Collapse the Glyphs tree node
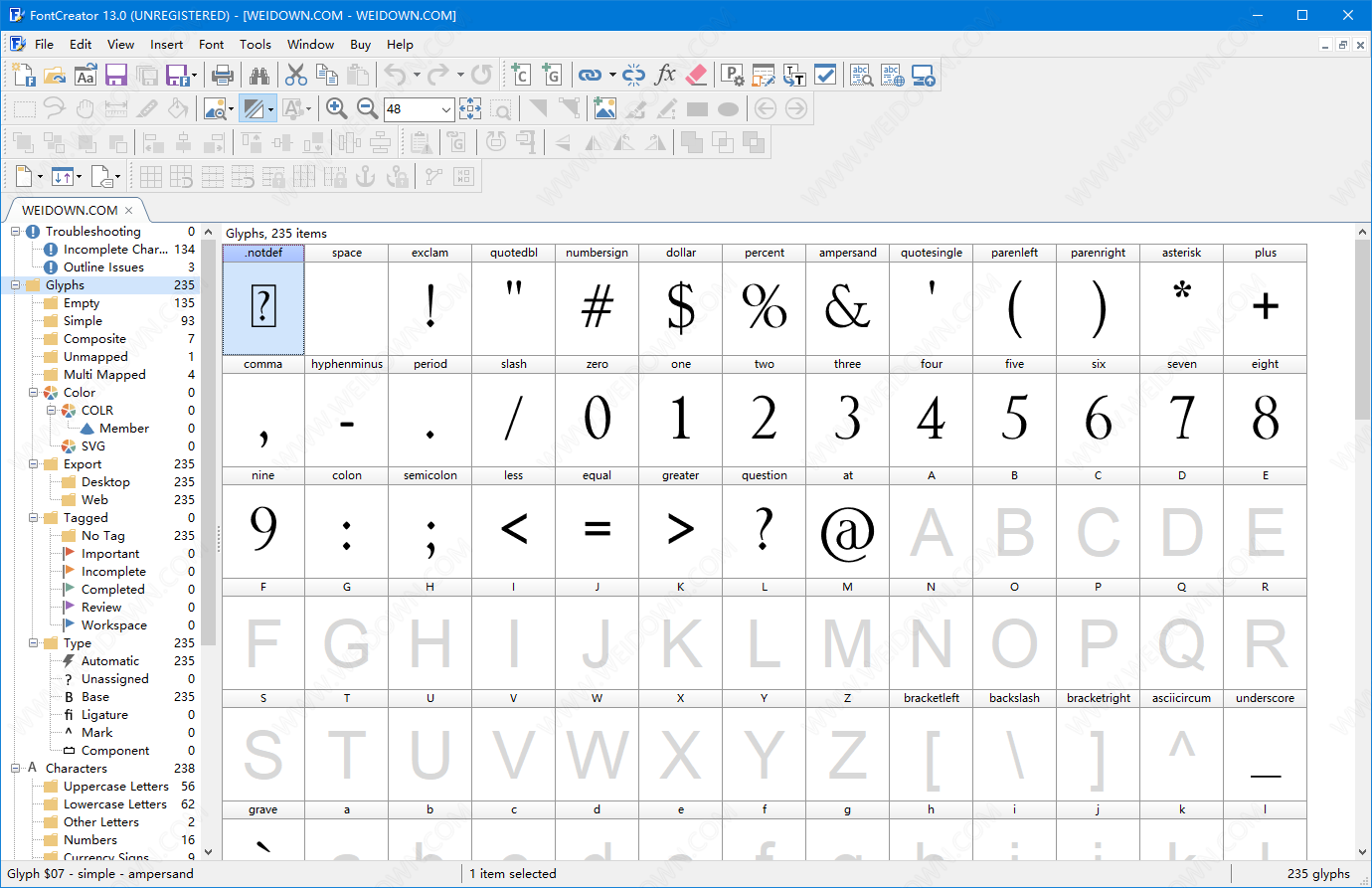This screenshot has height=888, width=1372. [x=16, y=285]
